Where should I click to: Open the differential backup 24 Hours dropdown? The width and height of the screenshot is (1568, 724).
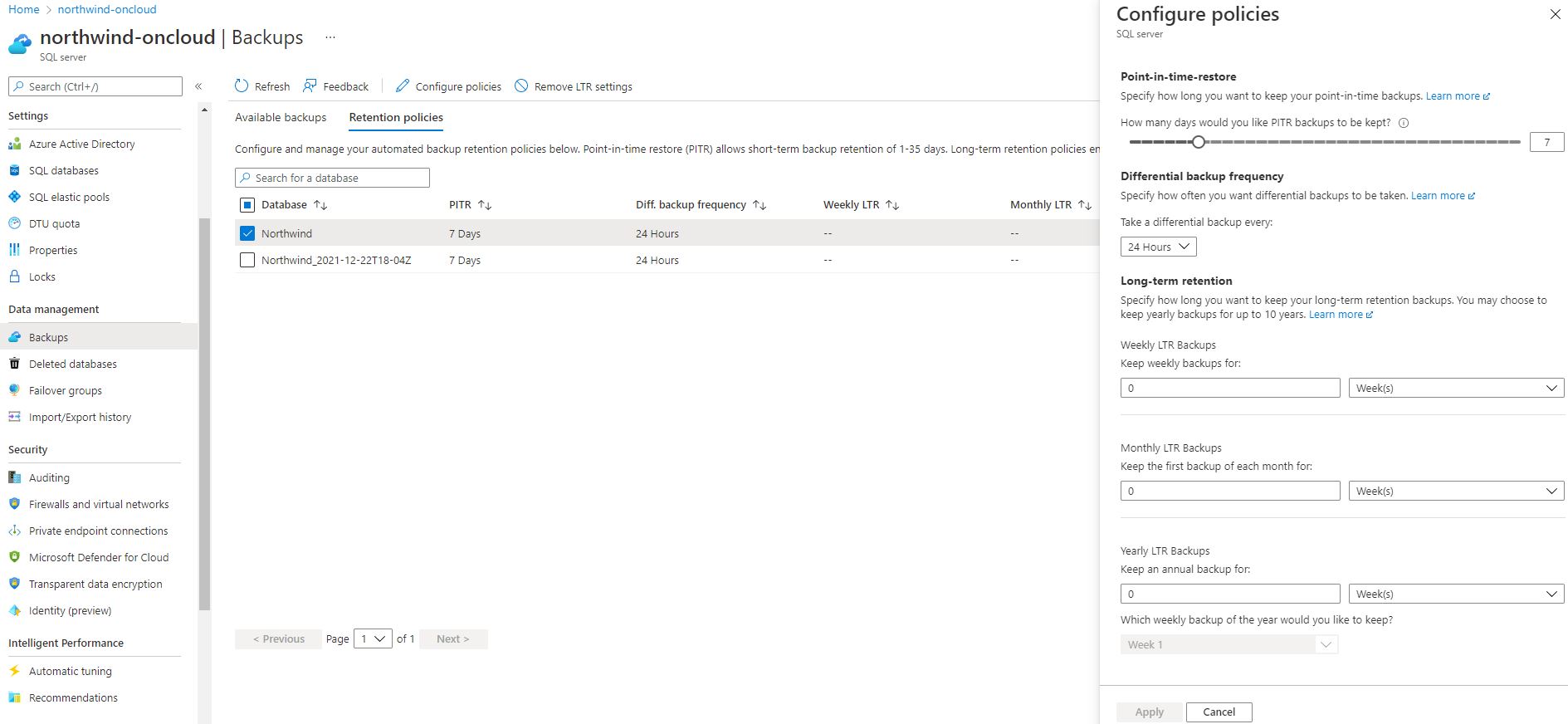pyautogui.click(x=1159, y=247)
